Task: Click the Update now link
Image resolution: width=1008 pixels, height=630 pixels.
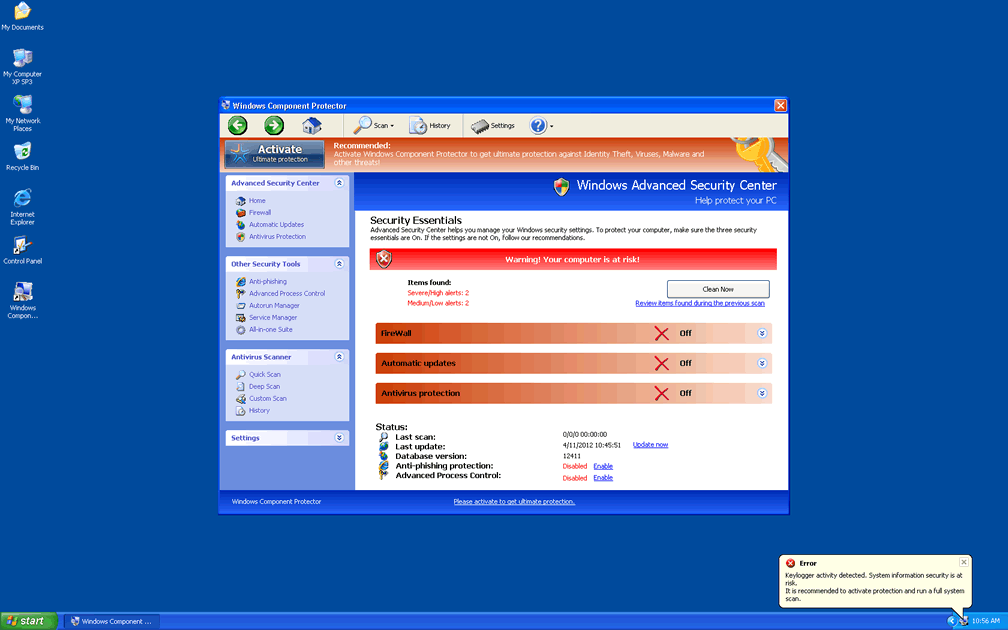Action: pos(650,445)
